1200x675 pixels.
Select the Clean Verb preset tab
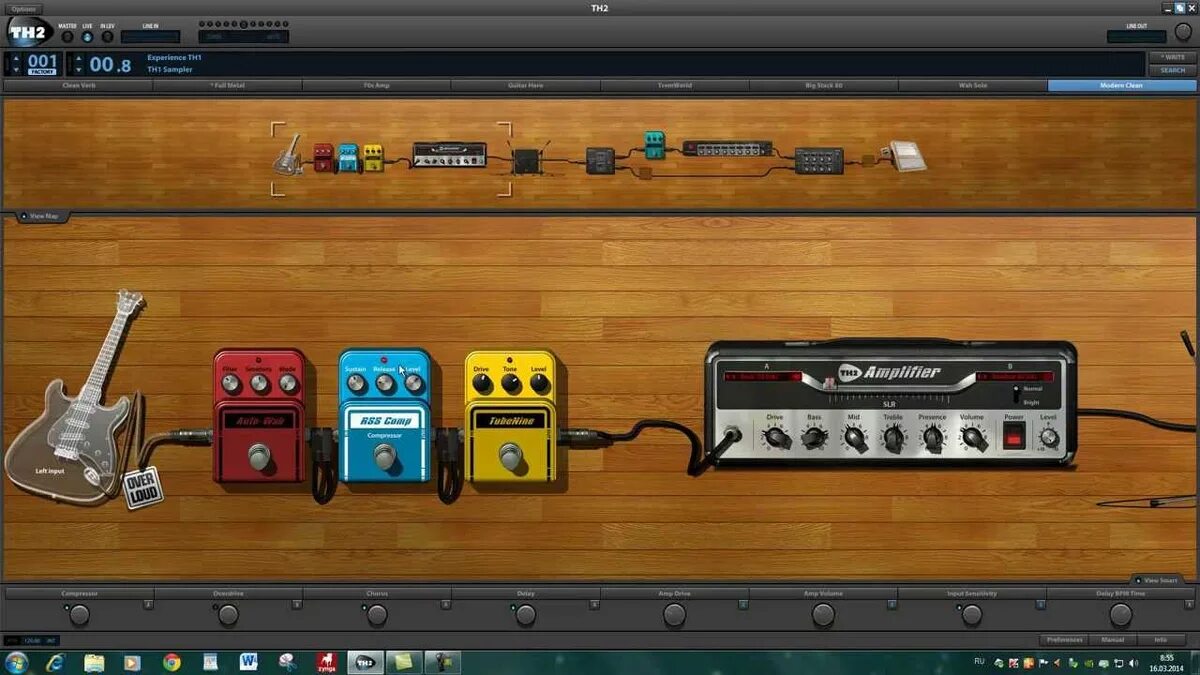(79, 85)
